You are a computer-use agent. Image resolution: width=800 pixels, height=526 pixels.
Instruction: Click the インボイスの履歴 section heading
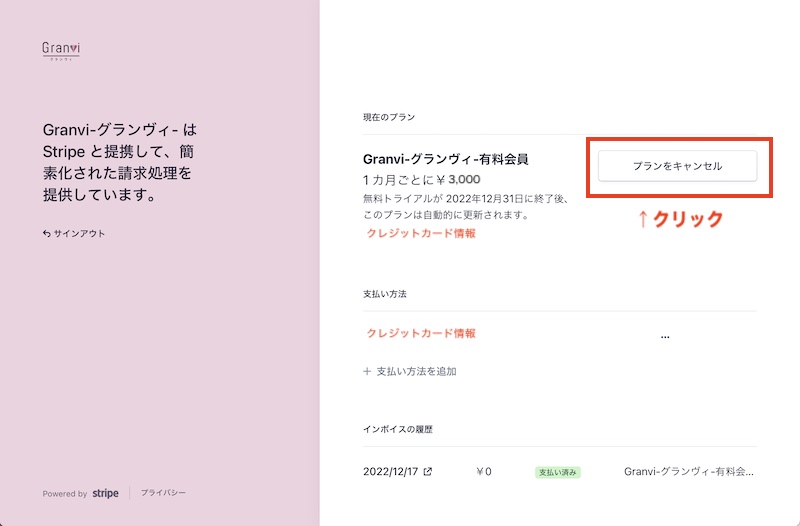(397, 430)
